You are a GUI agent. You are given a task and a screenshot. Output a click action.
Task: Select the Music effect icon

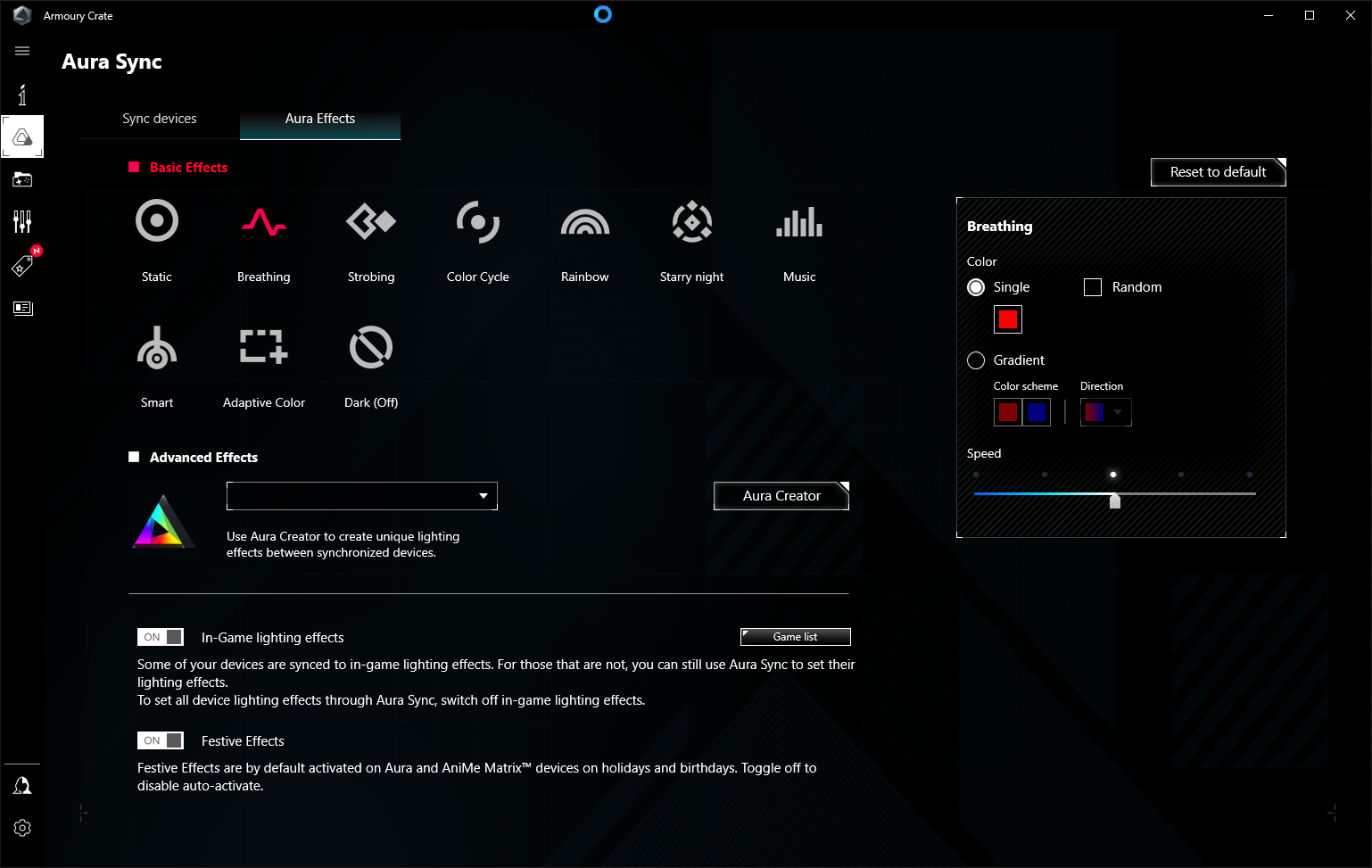pos(799,221)
